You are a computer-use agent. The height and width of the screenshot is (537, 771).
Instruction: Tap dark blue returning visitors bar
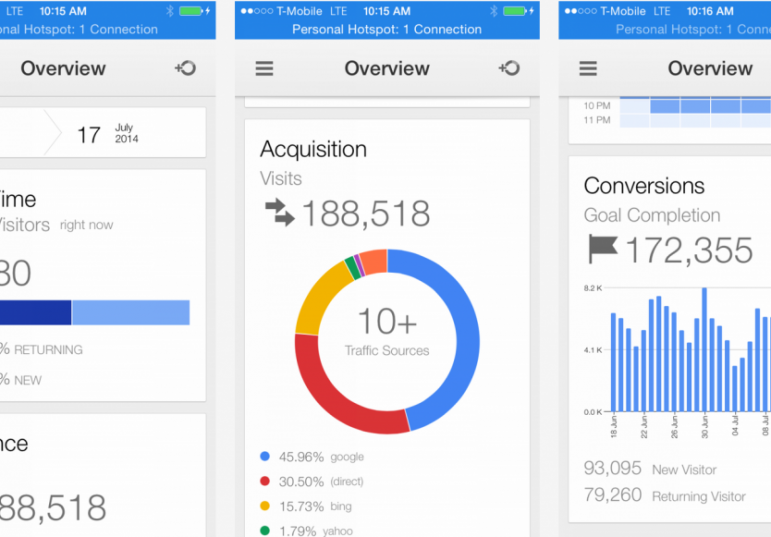pos(35,313)
